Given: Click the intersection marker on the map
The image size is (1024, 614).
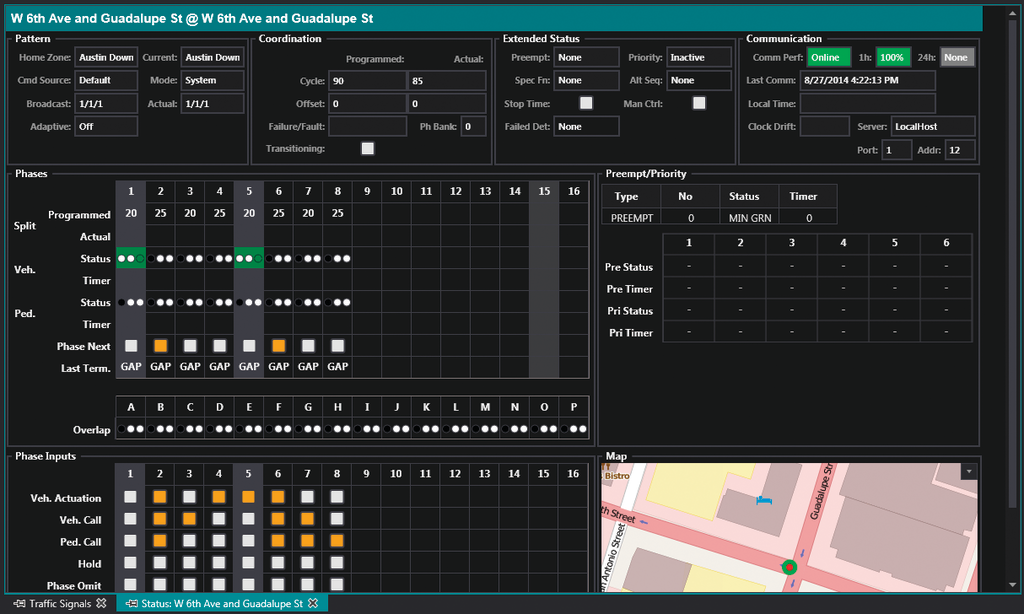Looking at the screenshot, I should pos(789,567).
